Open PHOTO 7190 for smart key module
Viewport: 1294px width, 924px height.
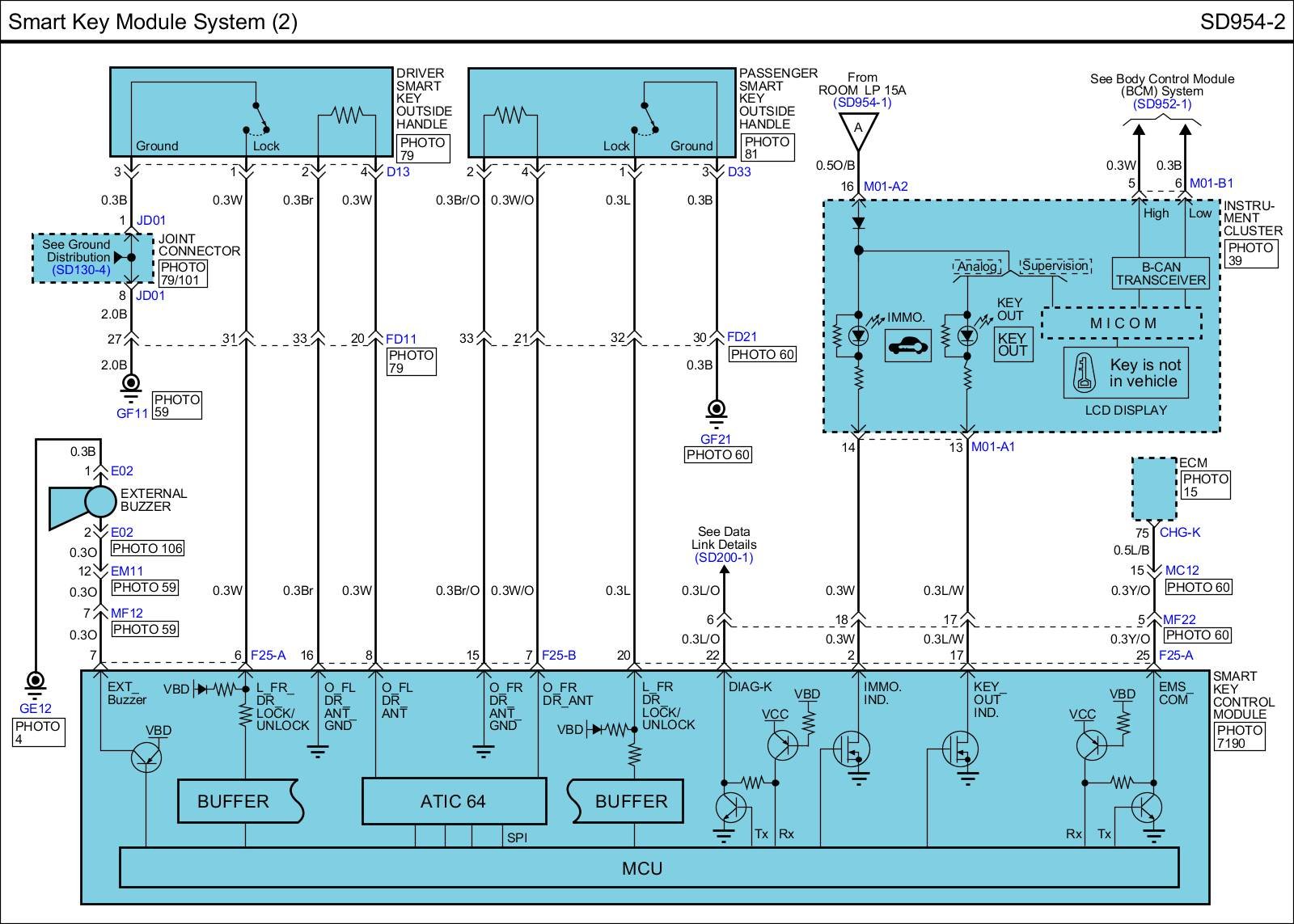1239,736
